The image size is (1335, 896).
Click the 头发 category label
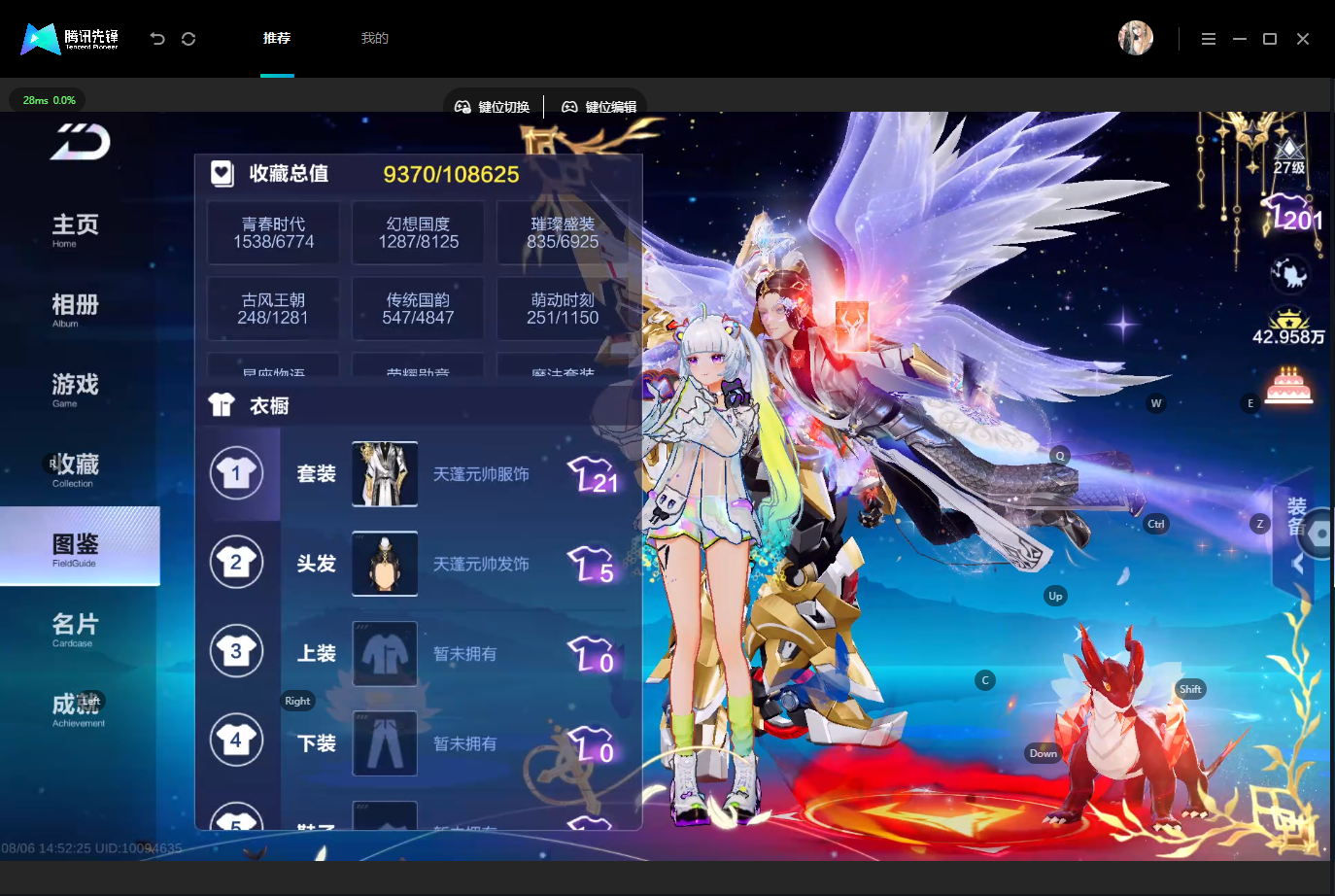coord(317,564)
